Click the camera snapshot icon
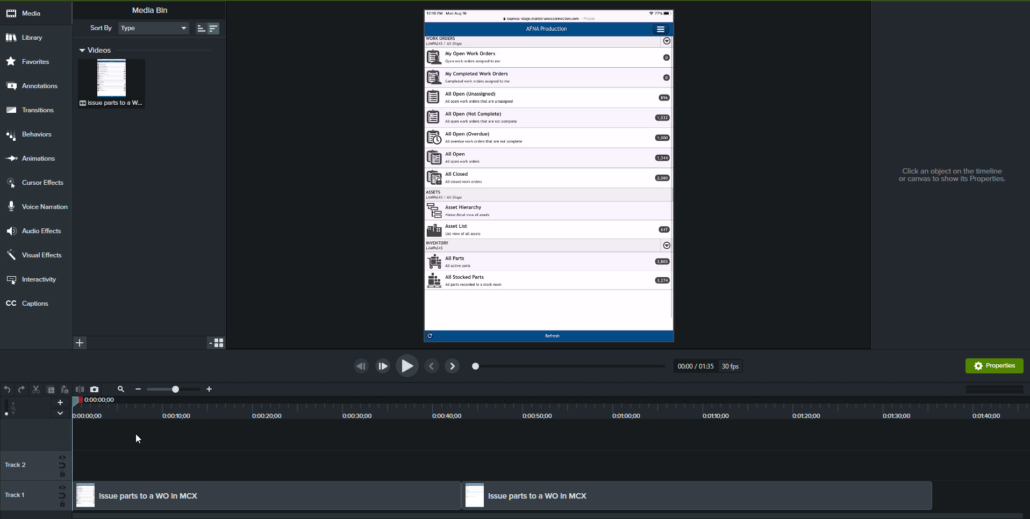 [94, 390]
